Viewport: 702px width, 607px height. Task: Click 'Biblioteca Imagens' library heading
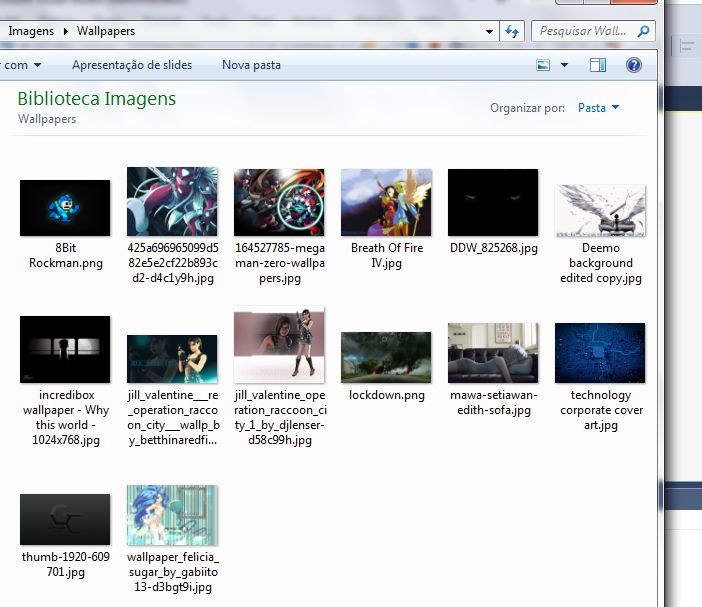97,98
